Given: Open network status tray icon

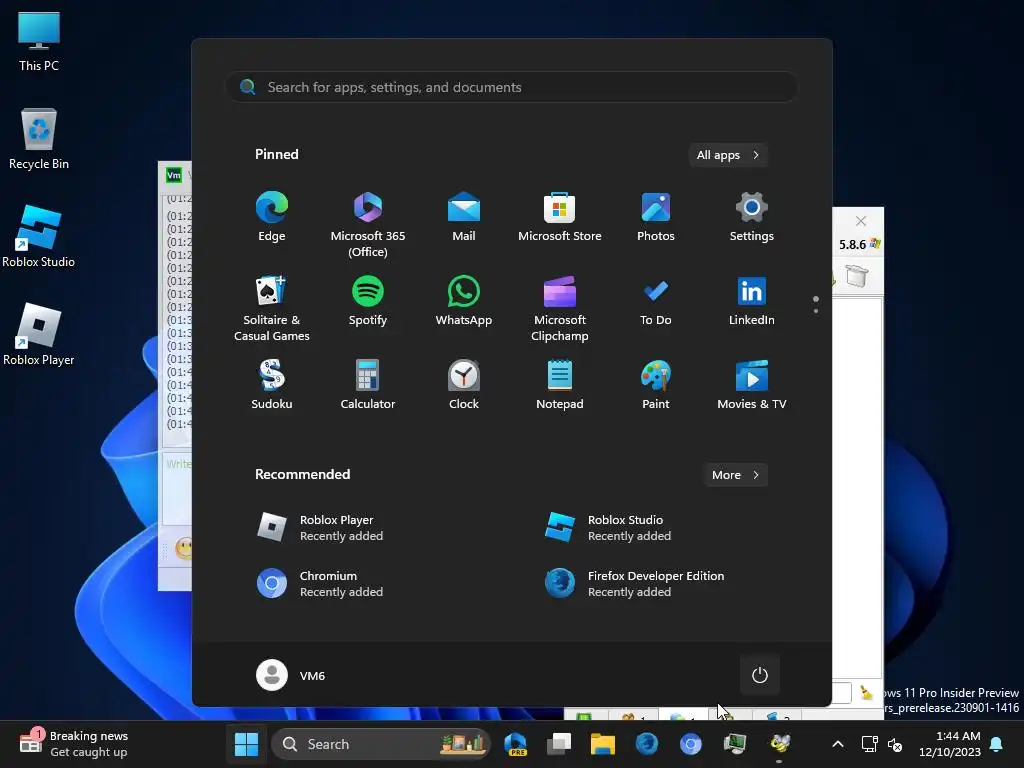Looking at the screenshot, I should tap(869, 744).
